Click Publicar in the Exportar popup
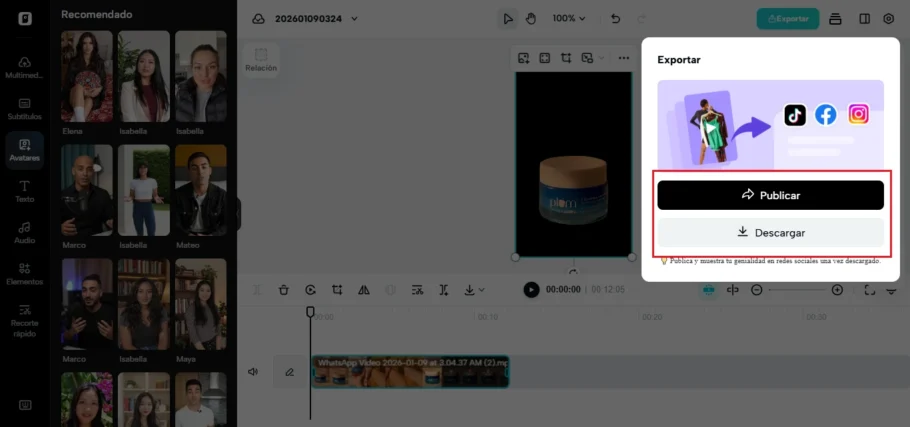 click(771, 195)
